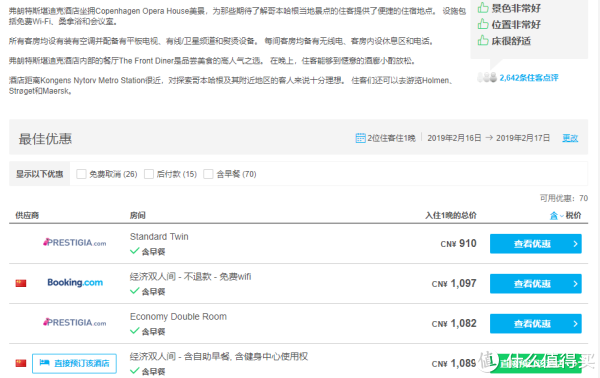Open the 2,642条住客点评 reviews link

529,78
